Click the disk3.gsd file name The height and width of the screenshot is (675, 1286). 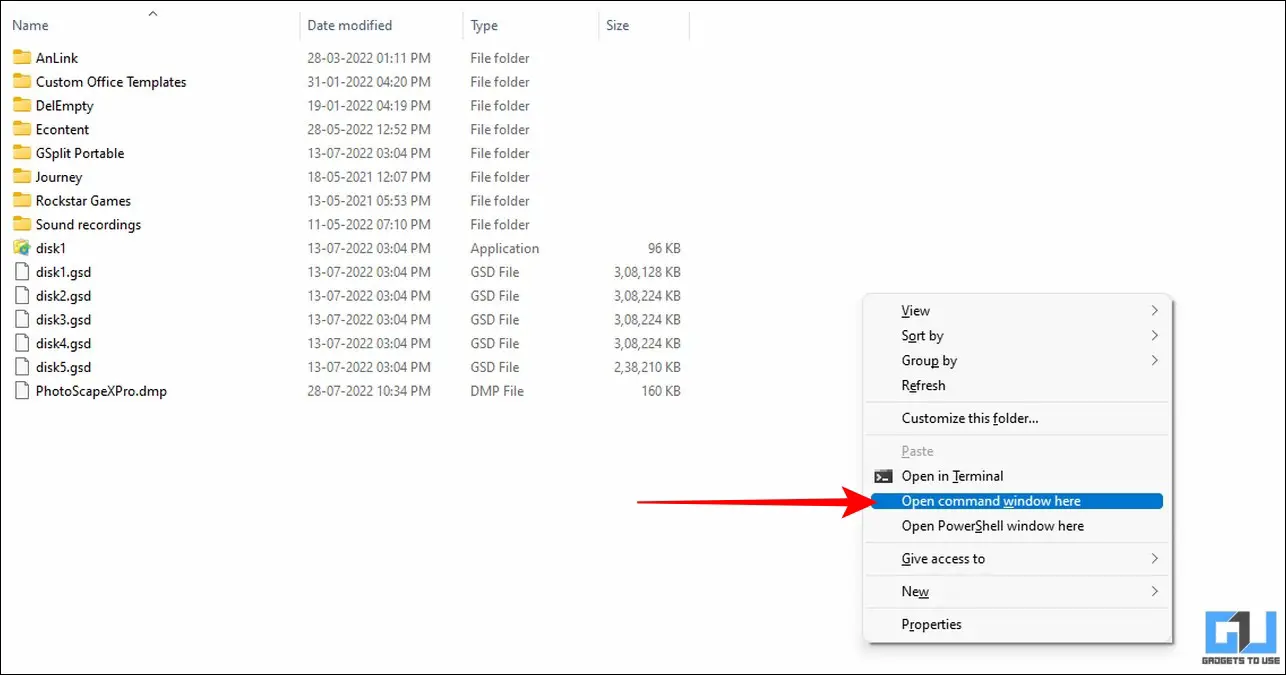click(x=64, y=319)
